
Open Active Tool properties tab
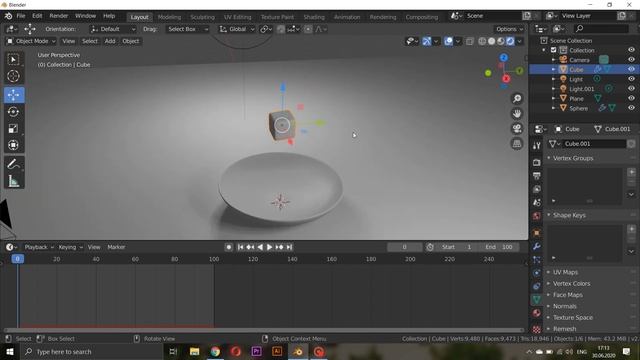537,146
